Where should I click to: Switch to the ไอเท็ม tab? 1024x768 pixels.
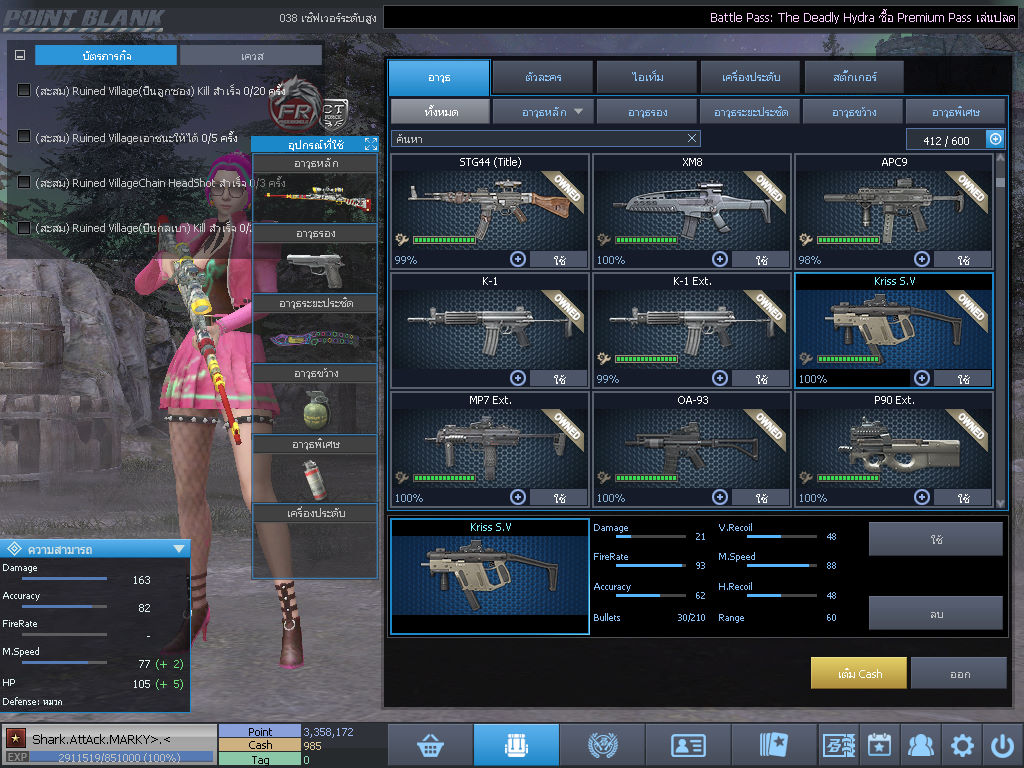click(647, 77)
